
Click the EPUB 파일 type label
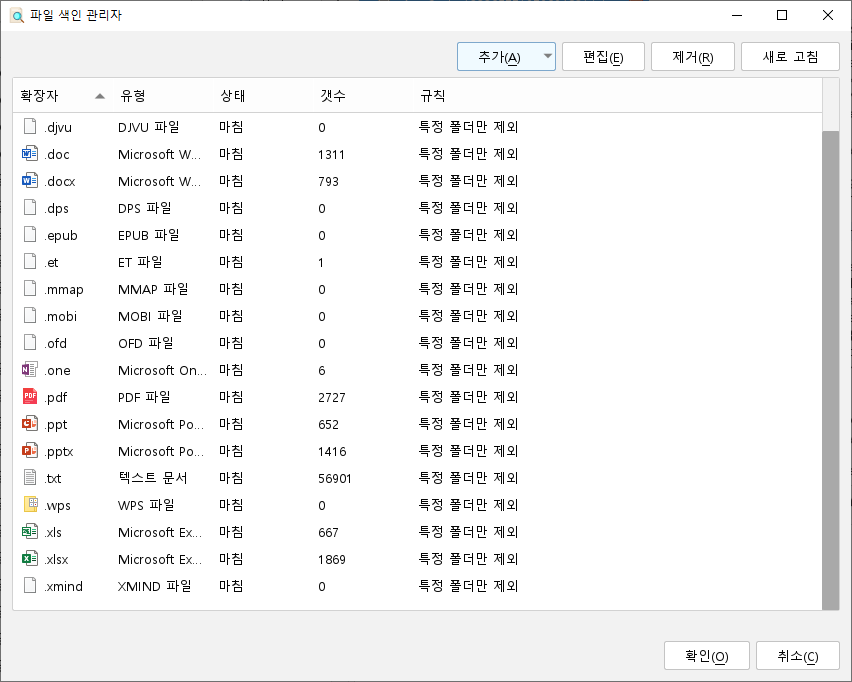coord(148,235)
